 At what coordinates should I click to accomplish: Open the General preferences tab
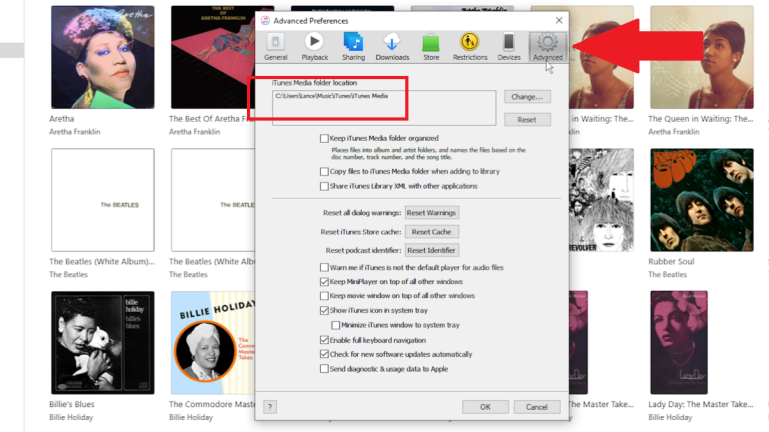[276, 47]
